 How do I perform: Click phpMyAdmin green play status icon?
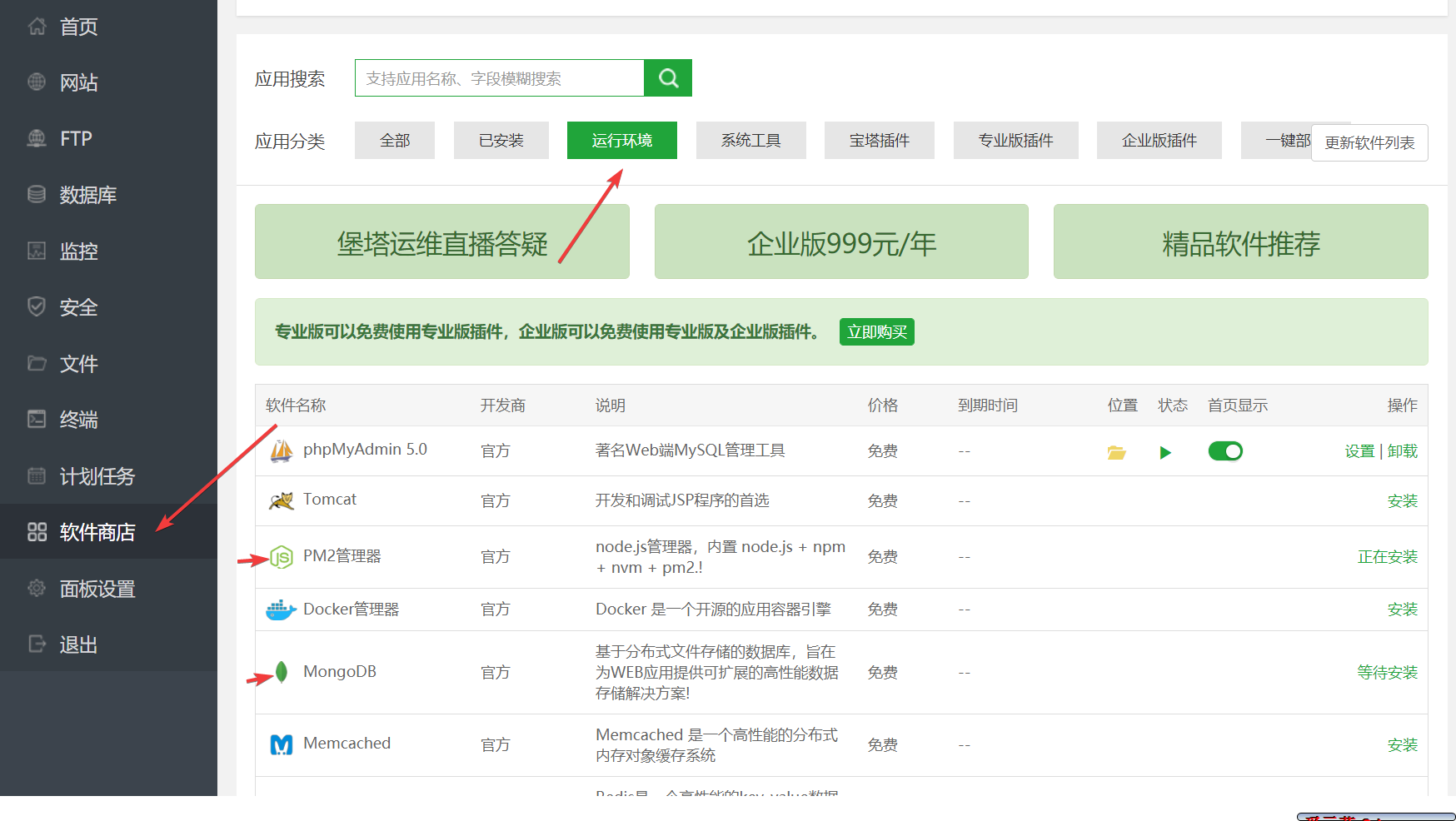pyautogui.click(x=1165, y=452)
